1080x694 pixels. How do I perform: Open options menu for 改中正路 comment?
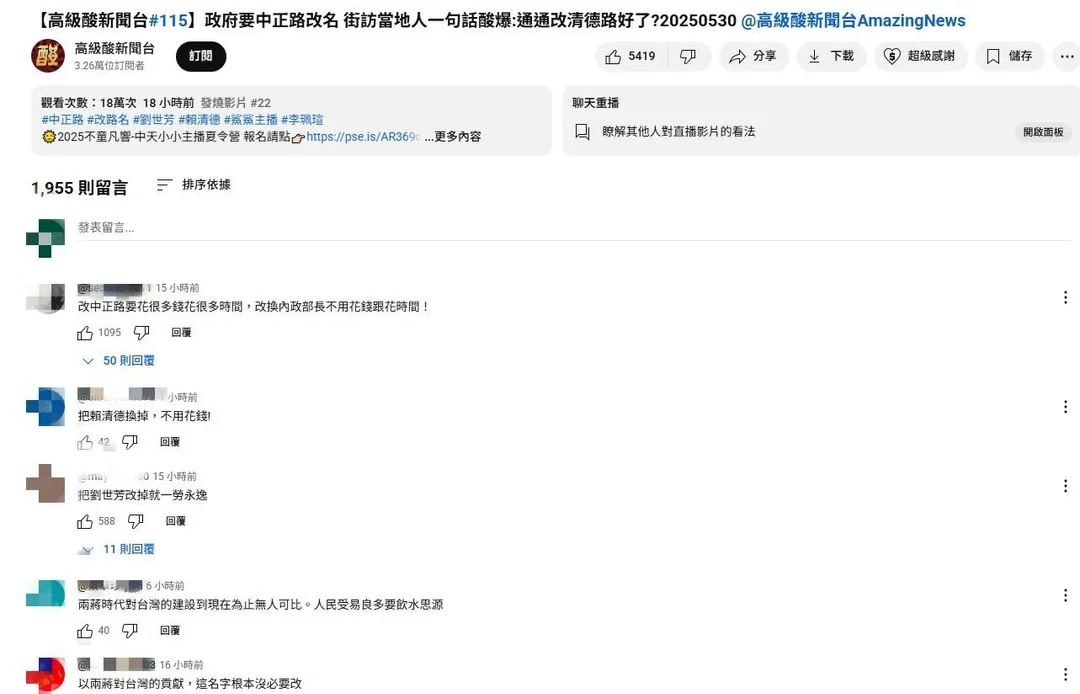click(1065, 297)
